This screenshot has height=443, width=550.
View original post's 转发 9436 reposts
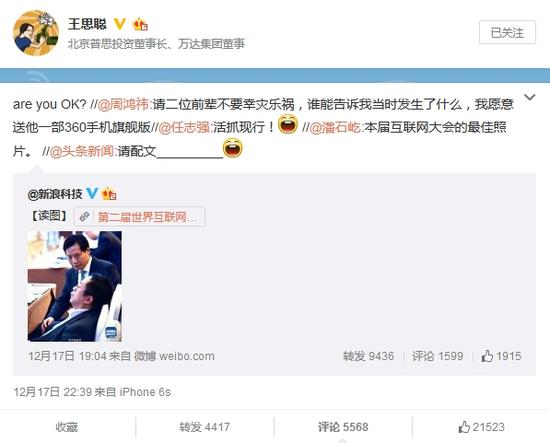tap(368, 356)
